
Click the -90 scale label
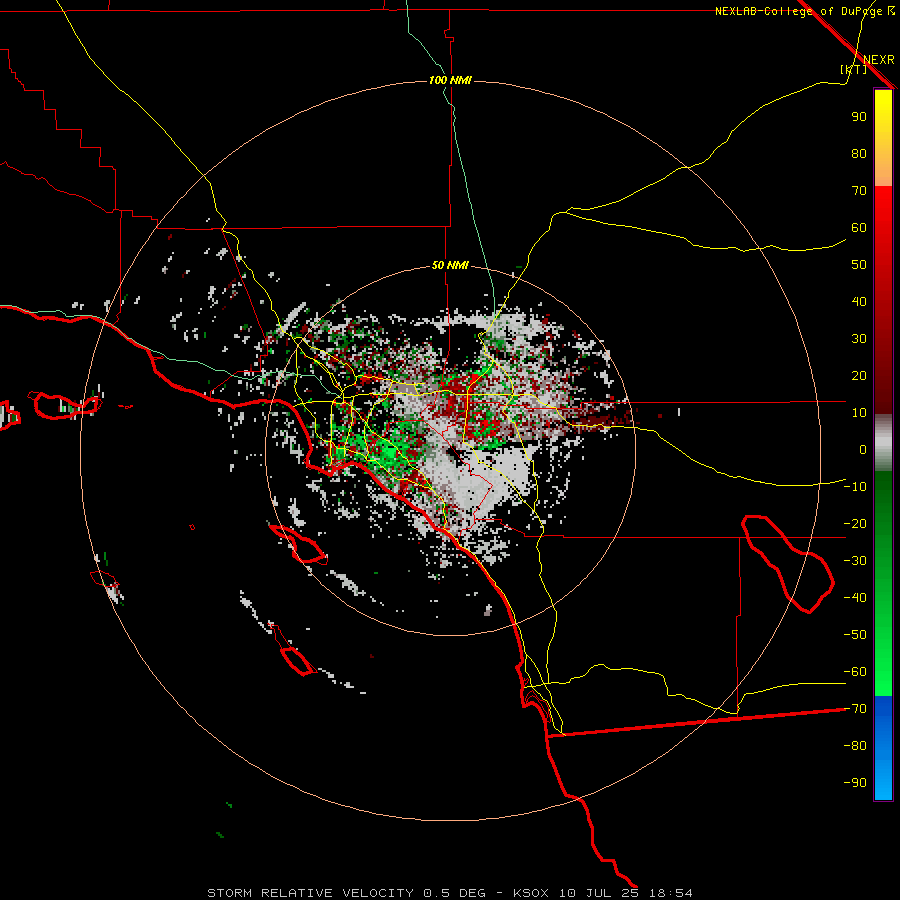[855, 782]
